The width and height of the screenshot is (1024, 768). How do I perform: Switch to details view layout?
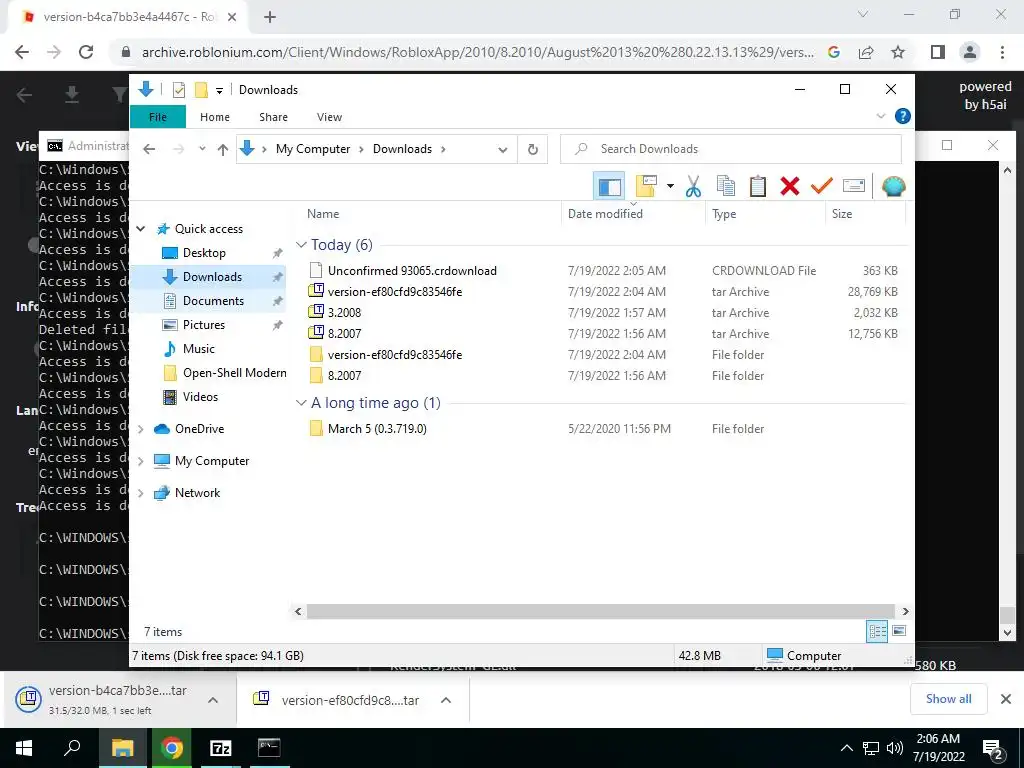[x=877, y=631]
